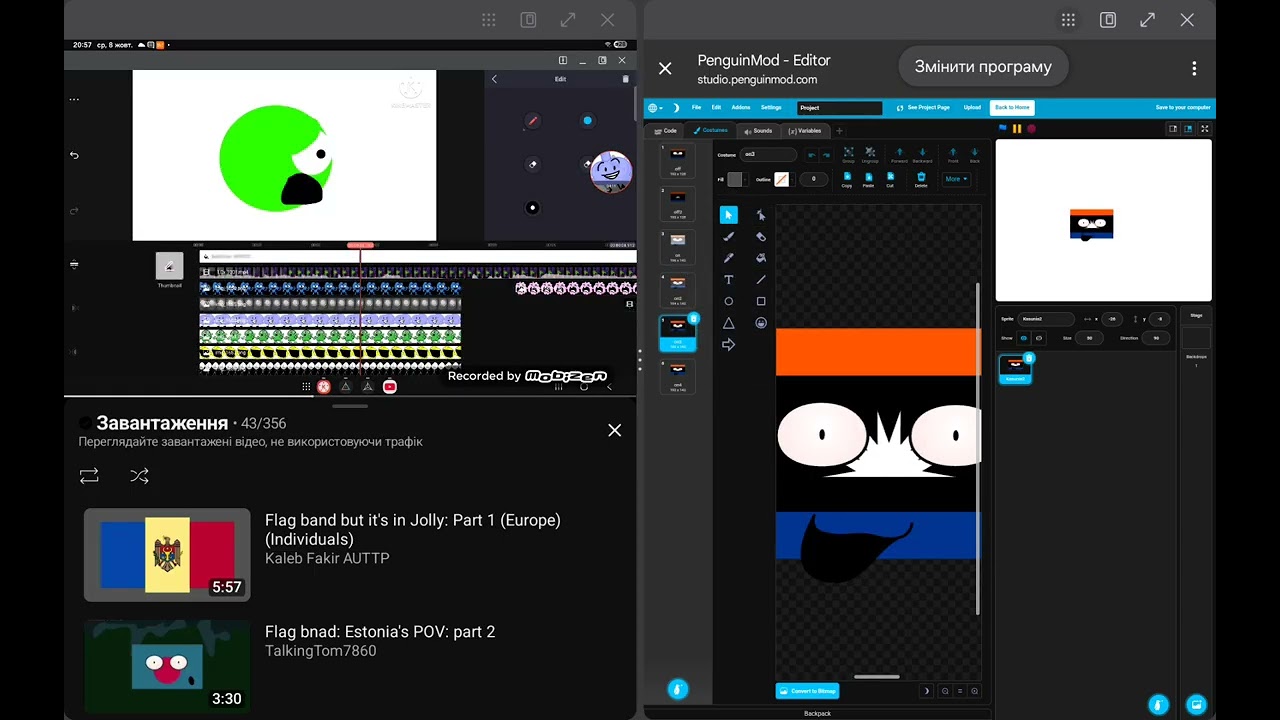Click the Copy icon in costume toolbar
Viewport: 1280px width, 720px height.
(847, 179)
